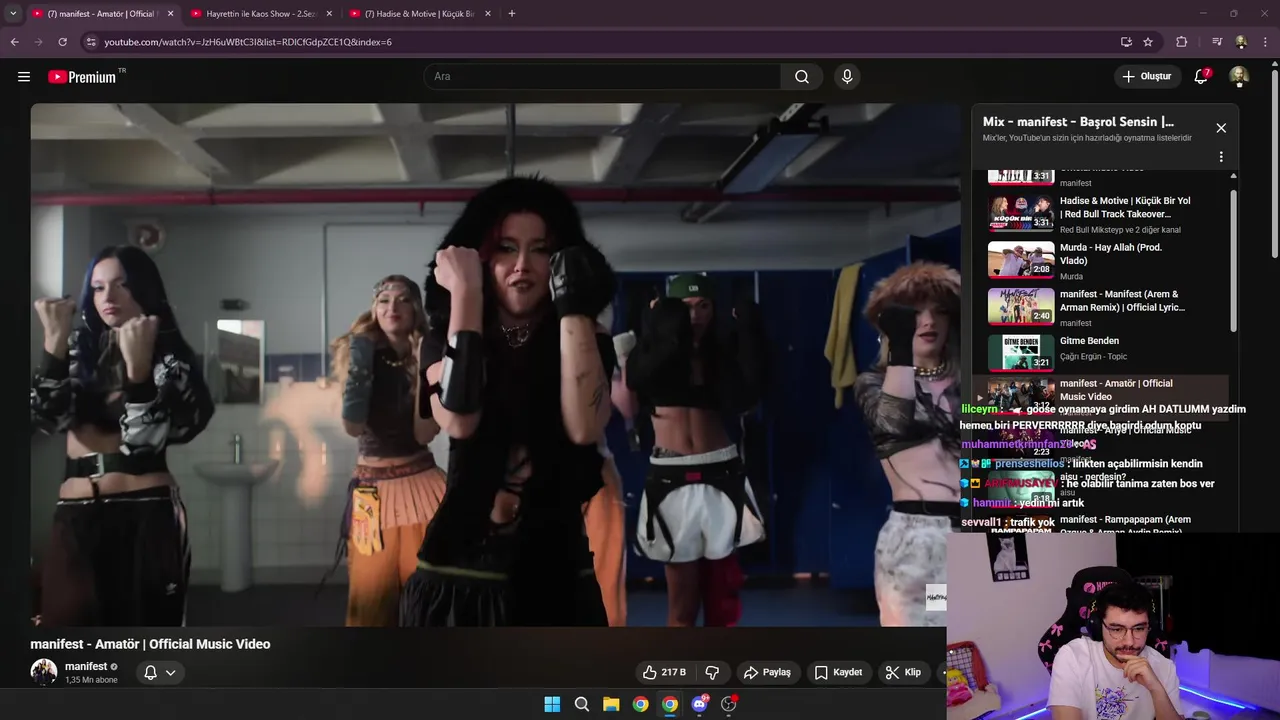The height and width of the screenshot is (720, 1280).
Task: Open manifest channel avatar
Action: tap(44, 672)
